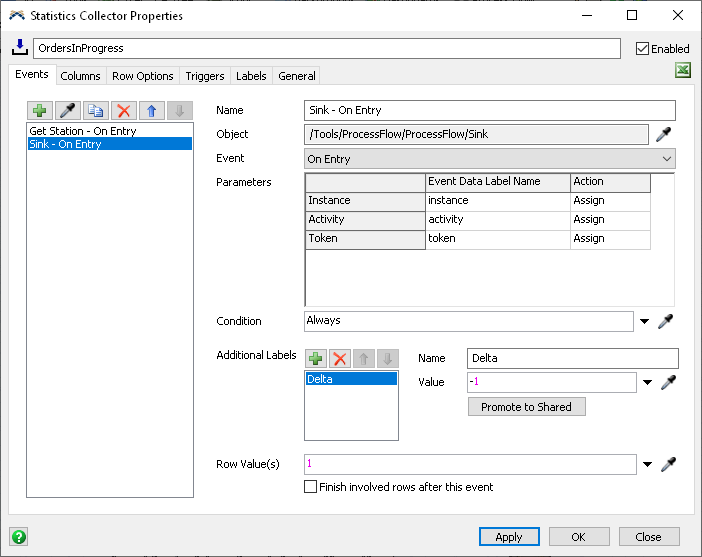Image resolution: width=702 pixels, height=557 pixels.
Task: Toggle the Enabled checkbox
Action: [x=642, y=48]
